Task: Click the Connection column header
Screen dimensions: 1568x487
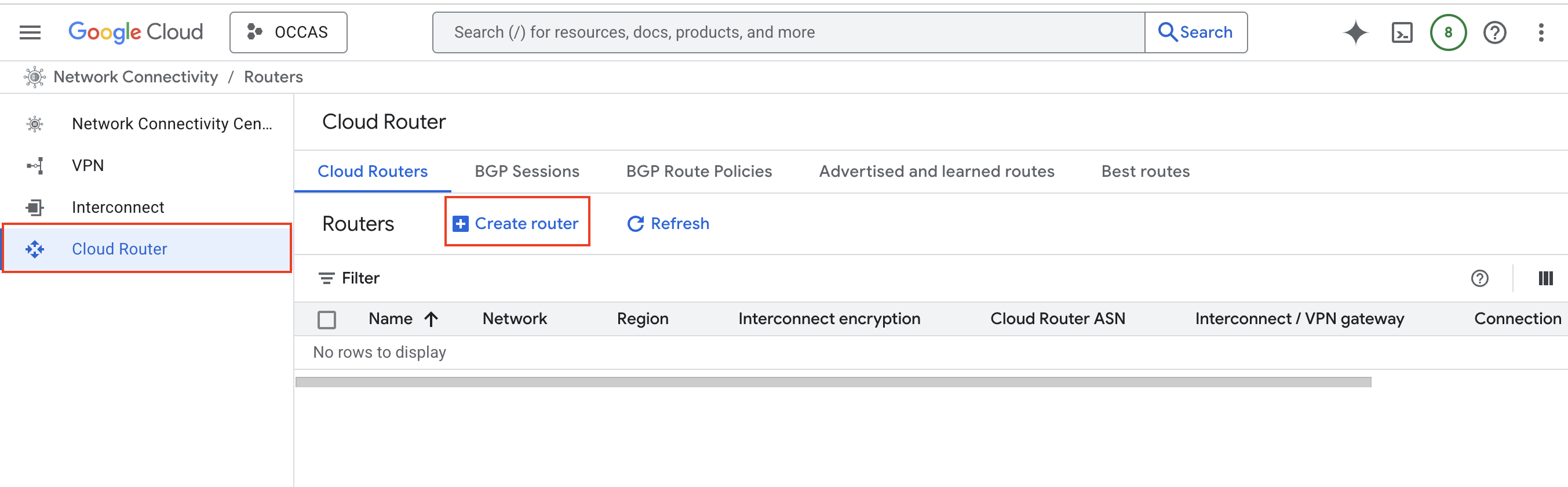Action: pos(1517,319)
